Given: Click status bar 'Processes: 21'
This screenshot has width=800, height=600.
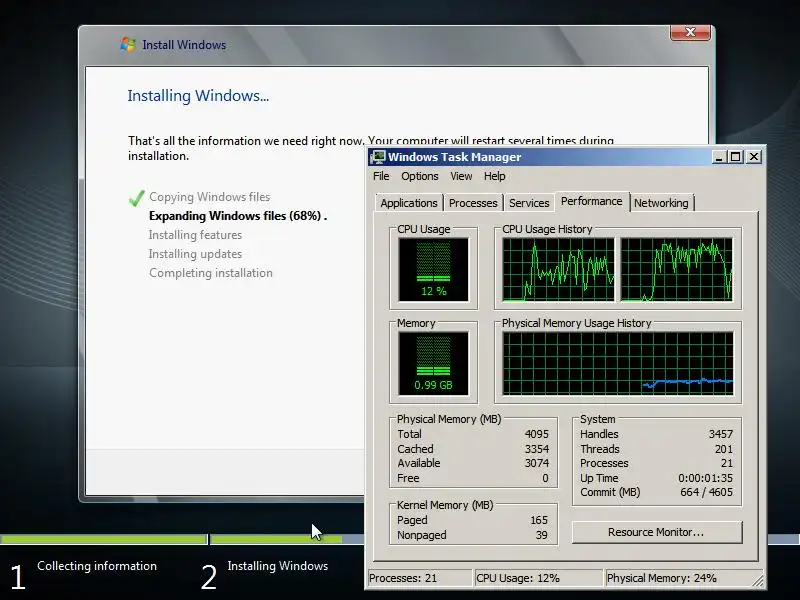Looking at the screenshot, I should 403,578.
